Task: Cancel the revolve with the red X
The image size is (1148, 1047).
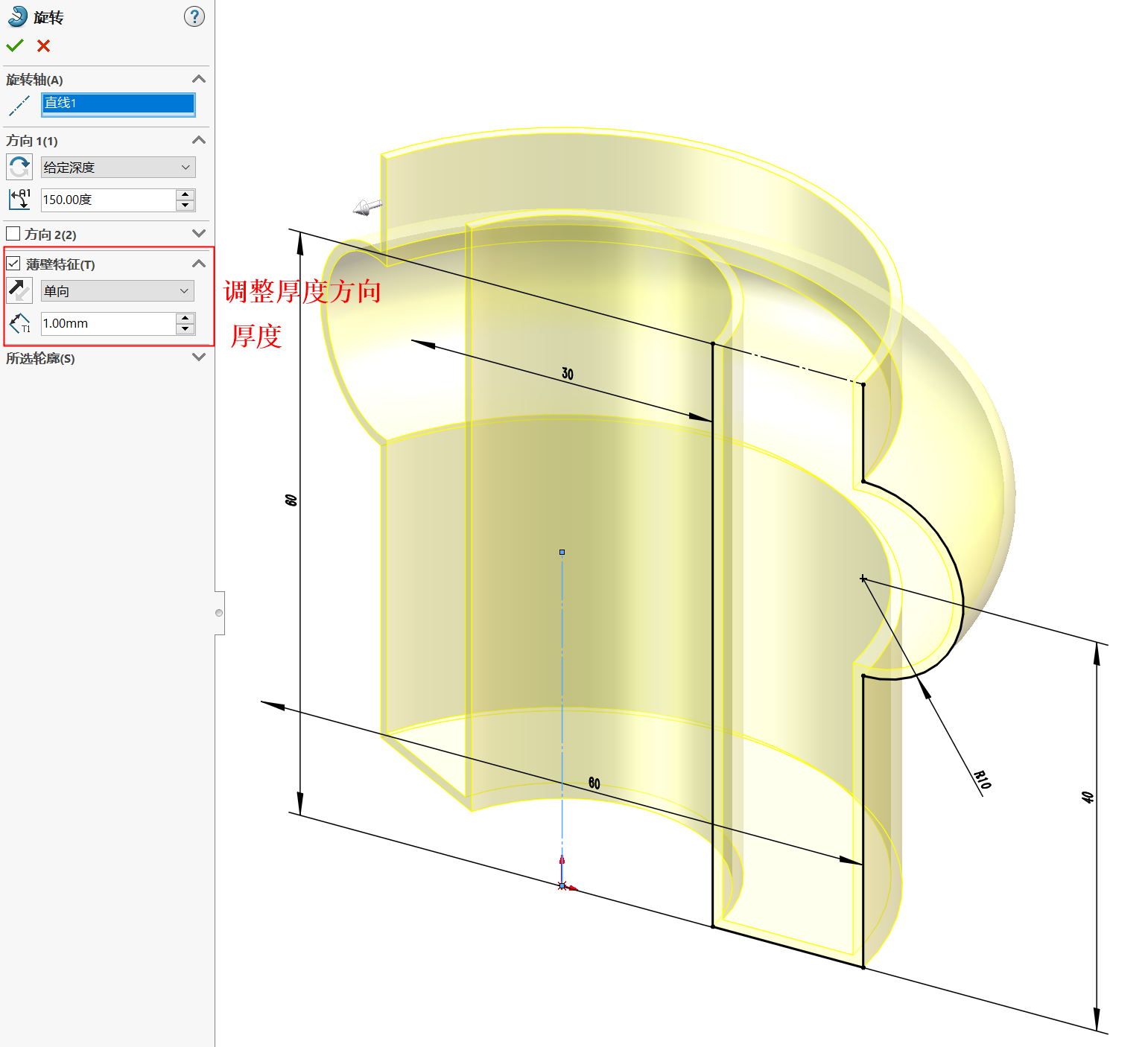Action: pyautogui.click(x=42, y=46)
